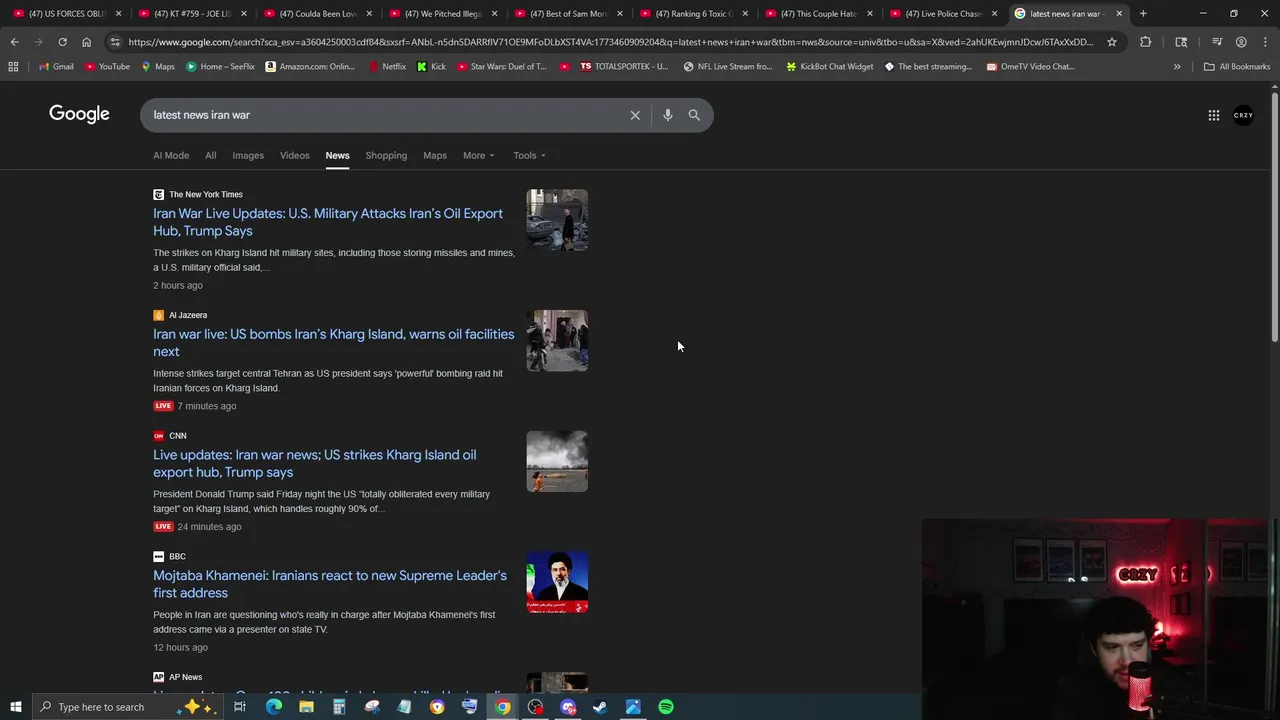This screenshot has height=720, width=1280.
Task: Open the Google apps grid
Action: [x=1213, y=115]
